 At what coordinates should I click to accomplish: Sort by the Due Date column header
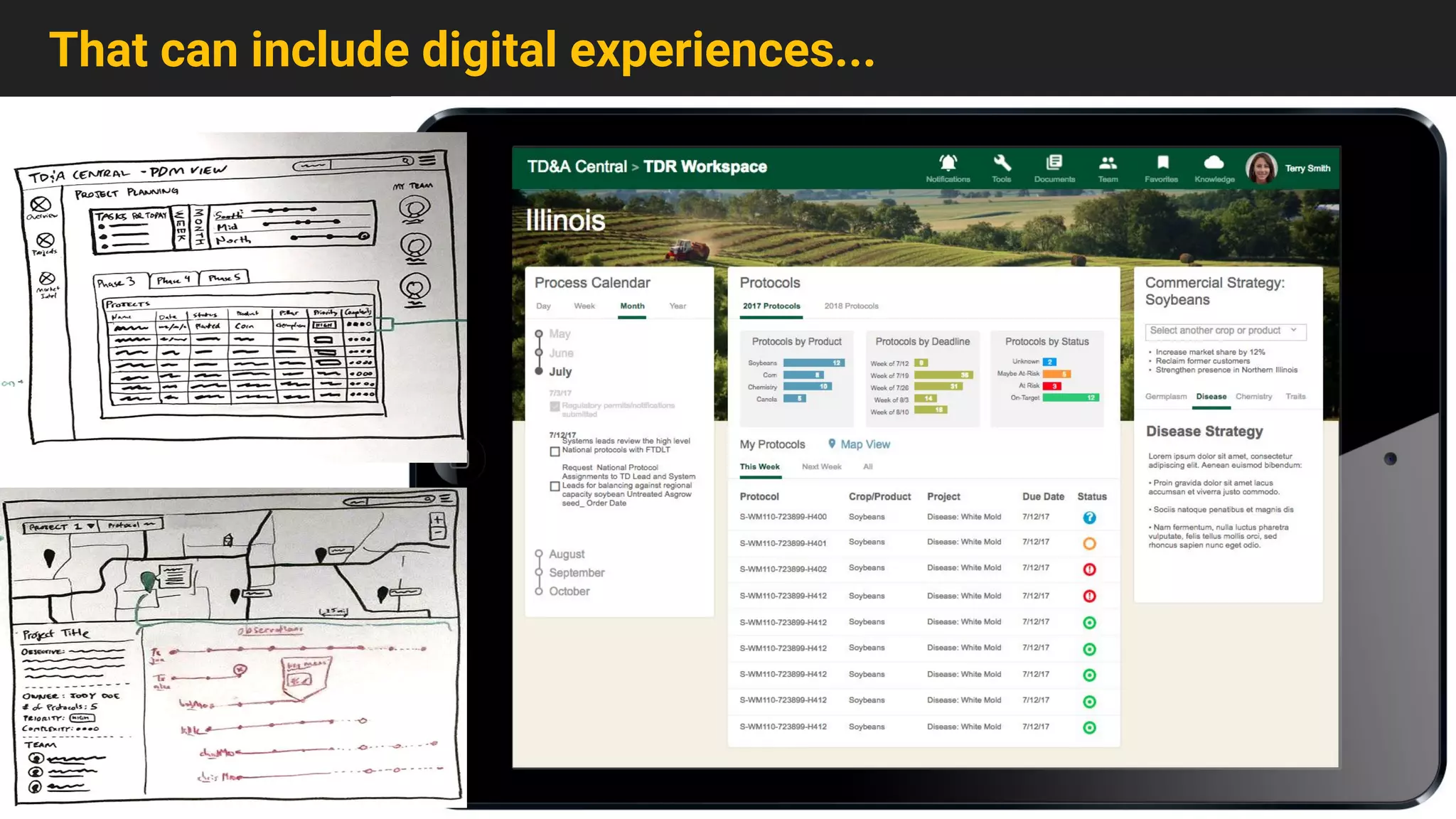click(x=1043, y=497)
